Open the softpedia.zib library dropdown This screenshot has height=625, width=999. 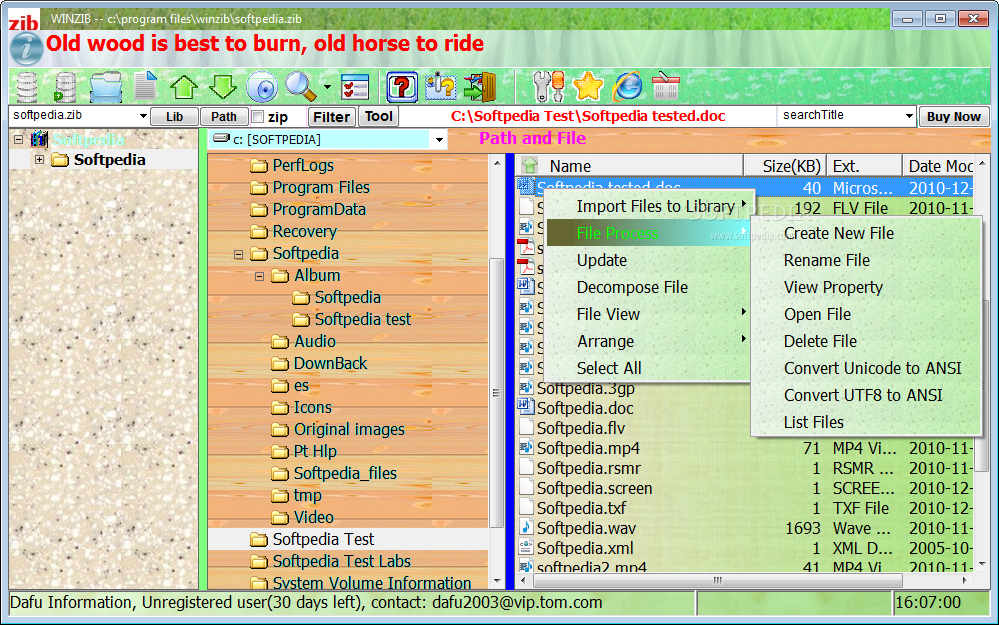tap(143, 117)
